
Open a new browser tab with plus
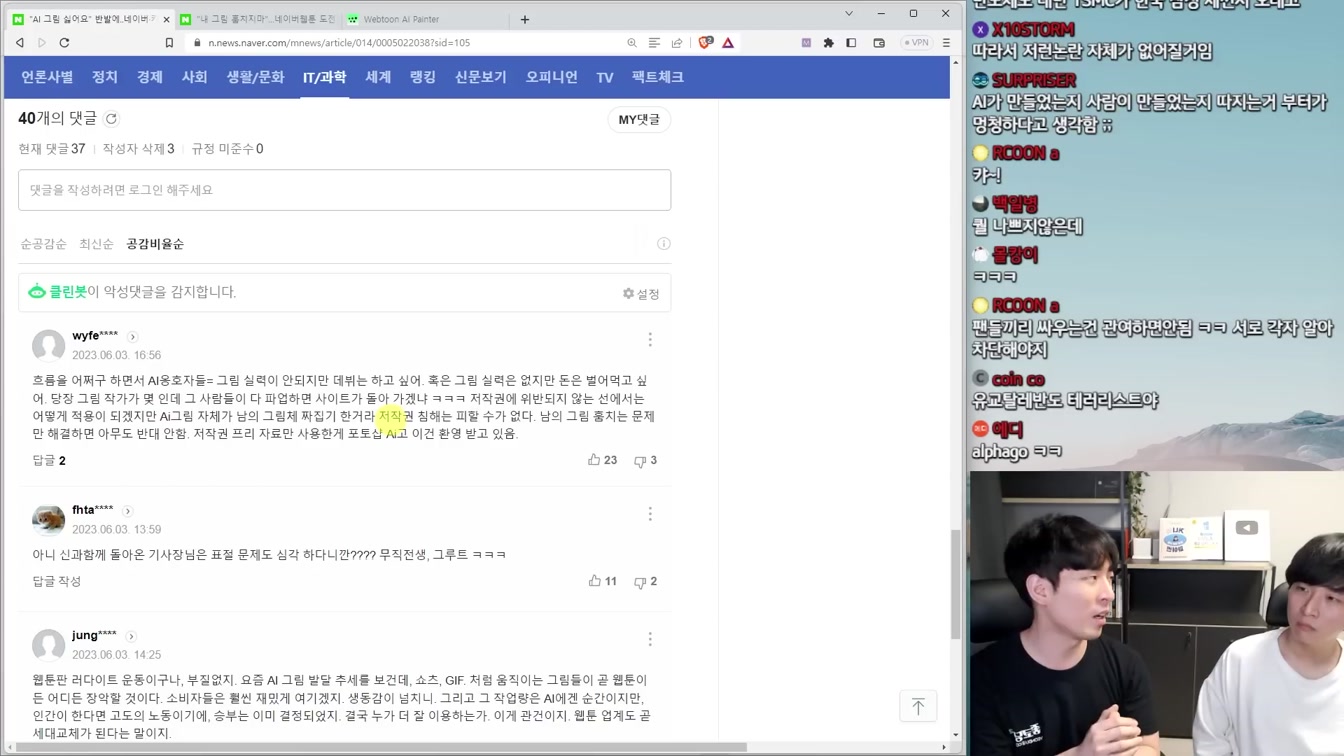525,19
